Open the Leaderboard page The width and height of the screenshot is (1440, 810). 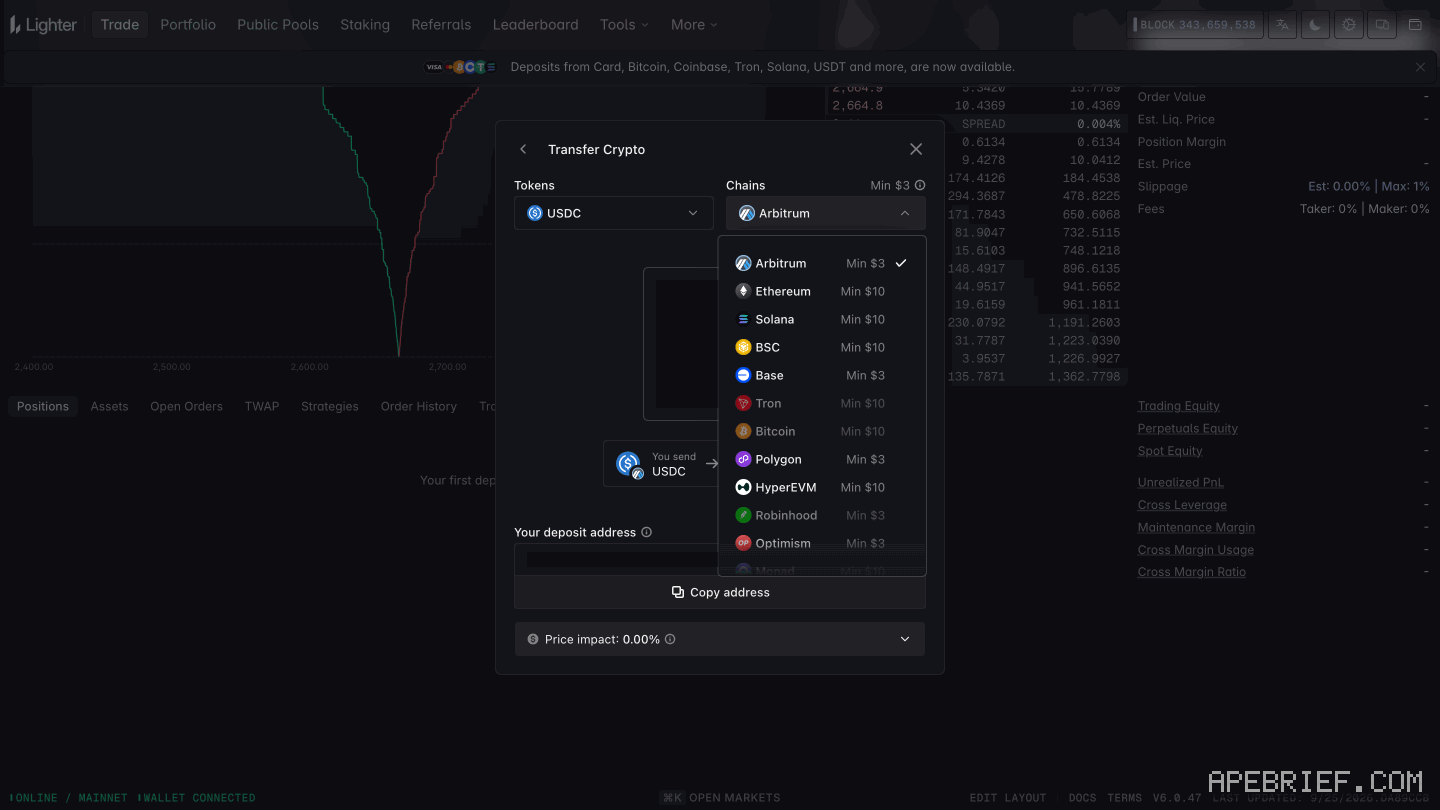(536, 25)
